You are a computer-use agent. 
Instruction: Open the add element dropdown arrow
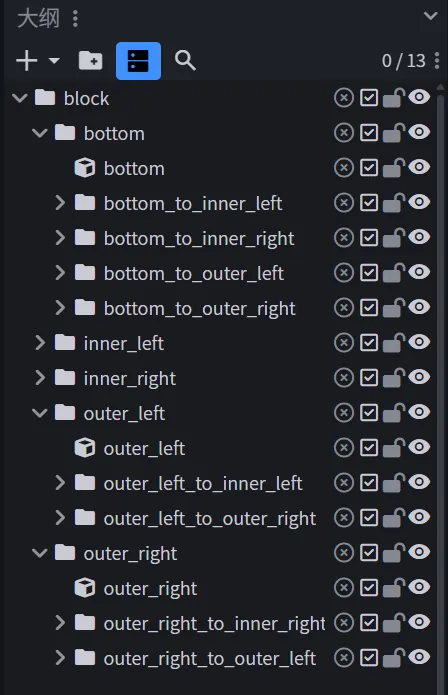(54, 61)
